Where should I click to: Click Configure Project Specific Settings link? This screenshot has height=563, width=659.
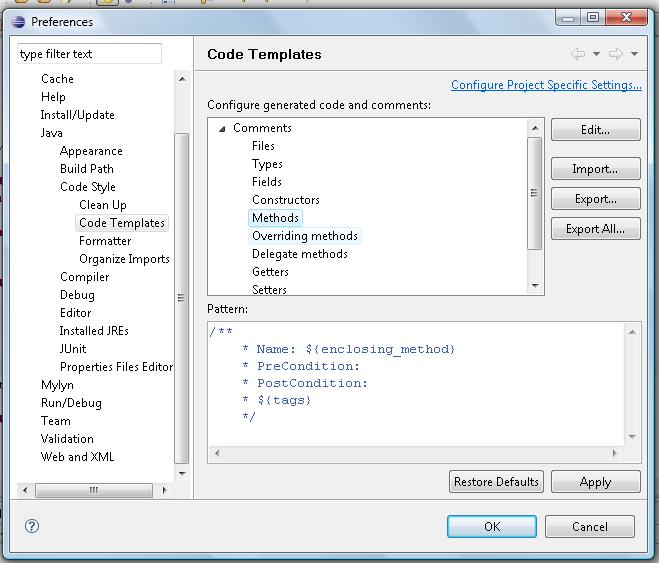[x=546, y=85]
